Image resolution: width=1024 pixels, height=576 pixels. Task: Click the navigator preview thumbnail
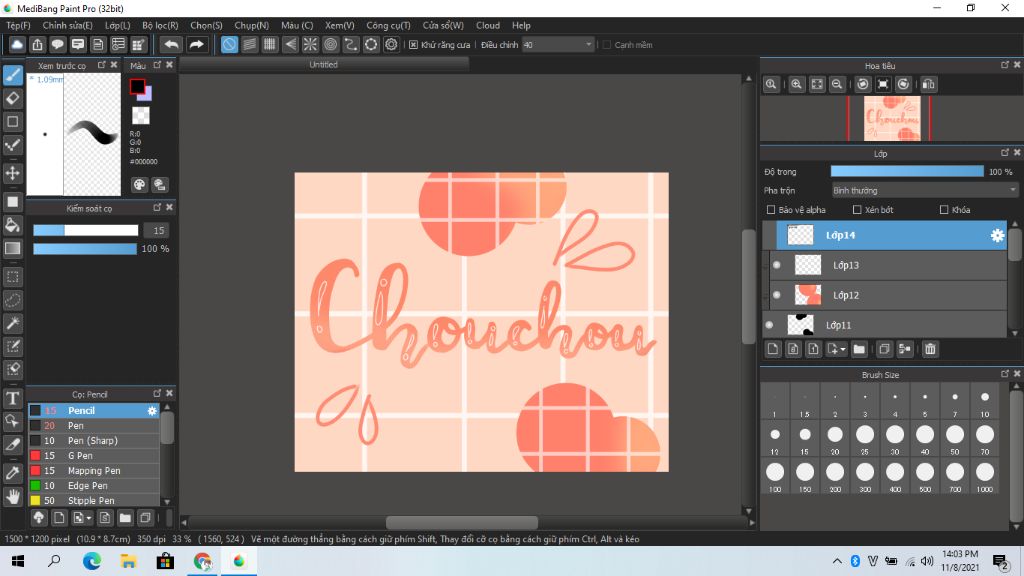892,118
